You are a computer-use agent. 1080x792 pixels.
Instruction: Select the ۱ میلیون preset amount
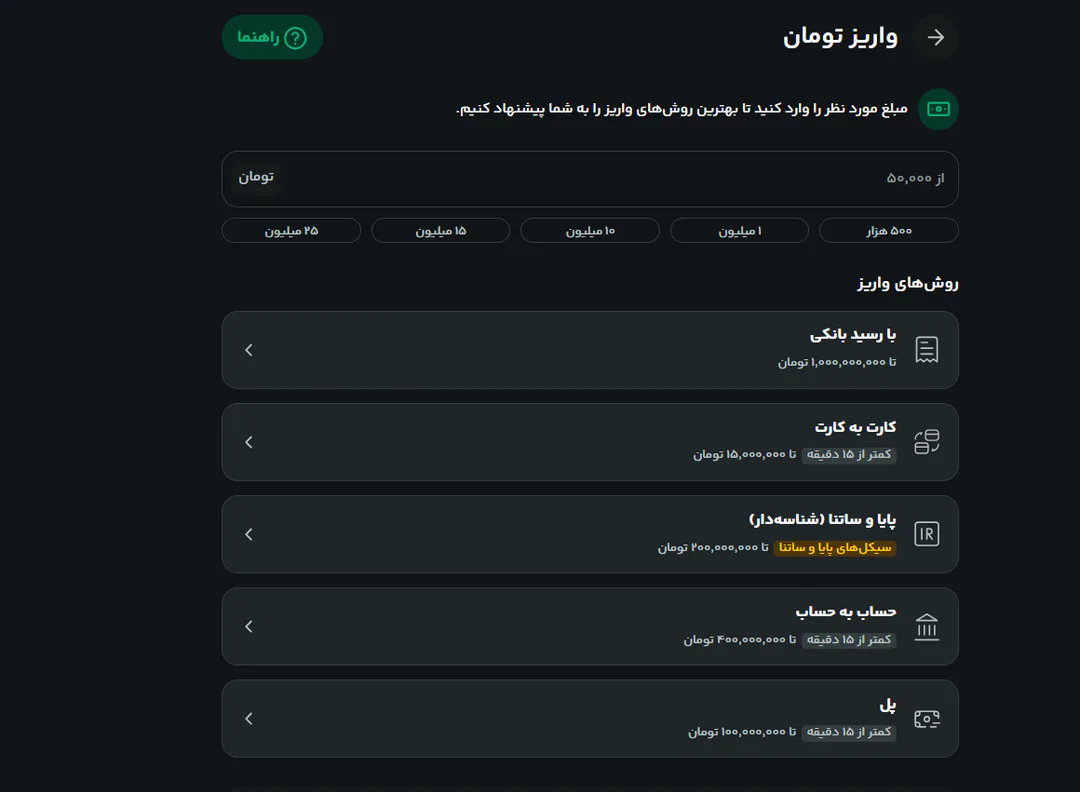point(739,231)
